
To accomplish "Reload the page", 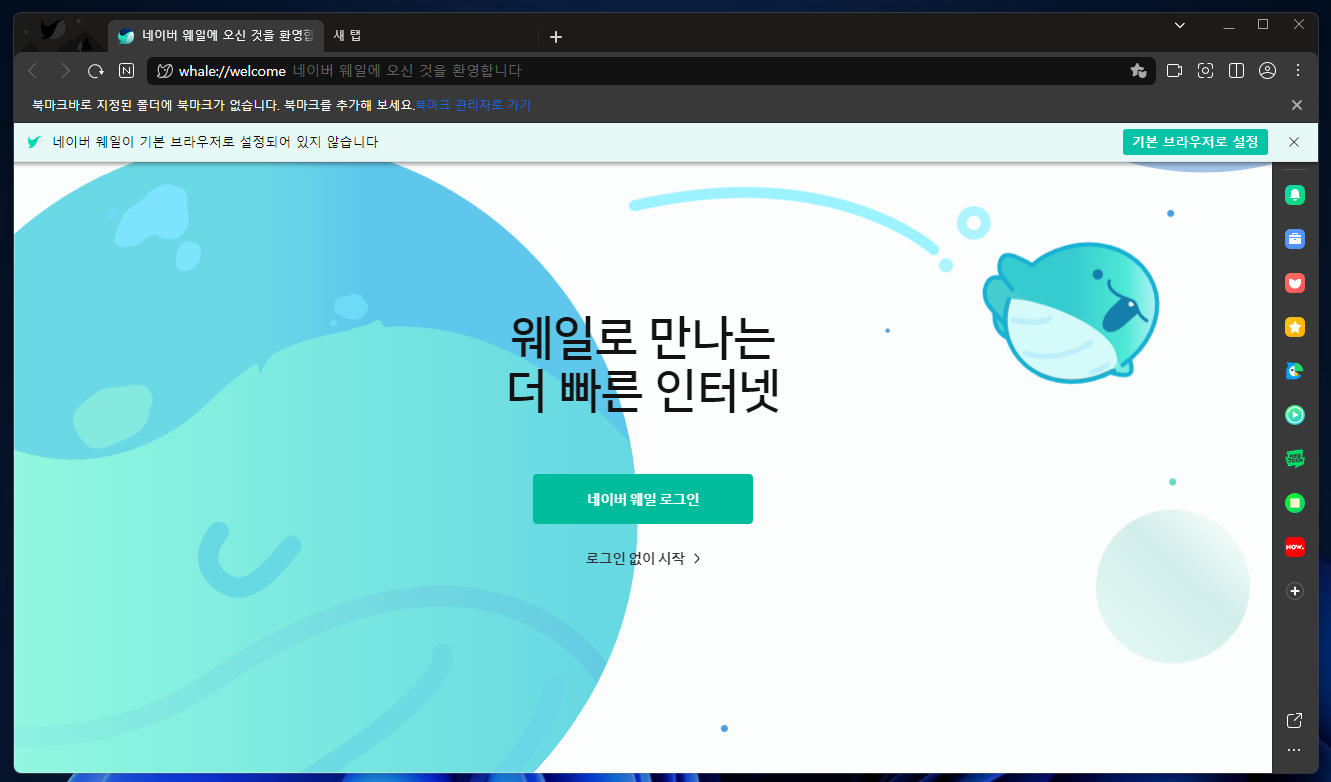I will 96,71.
